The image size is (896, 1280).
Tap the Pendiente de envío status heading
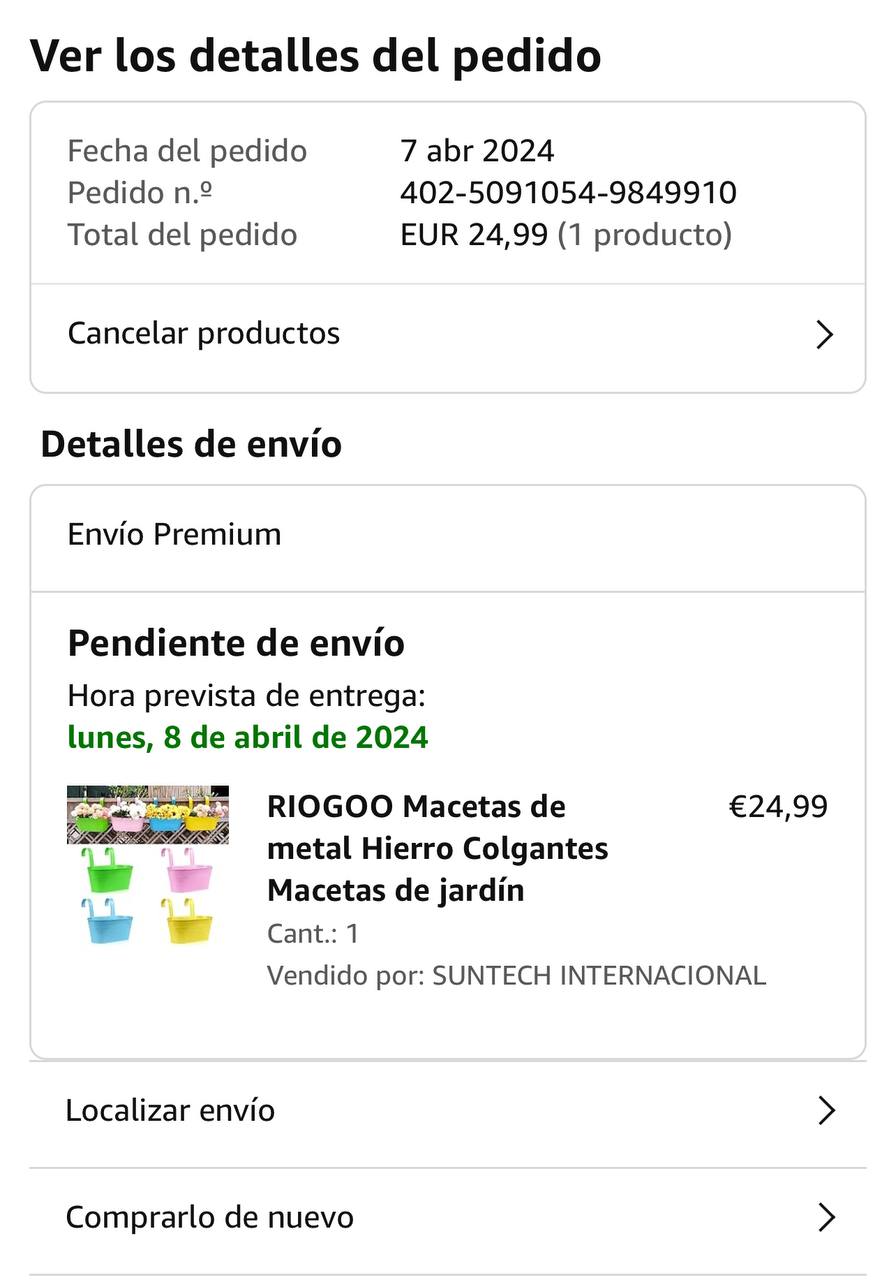tap(236, 643)
